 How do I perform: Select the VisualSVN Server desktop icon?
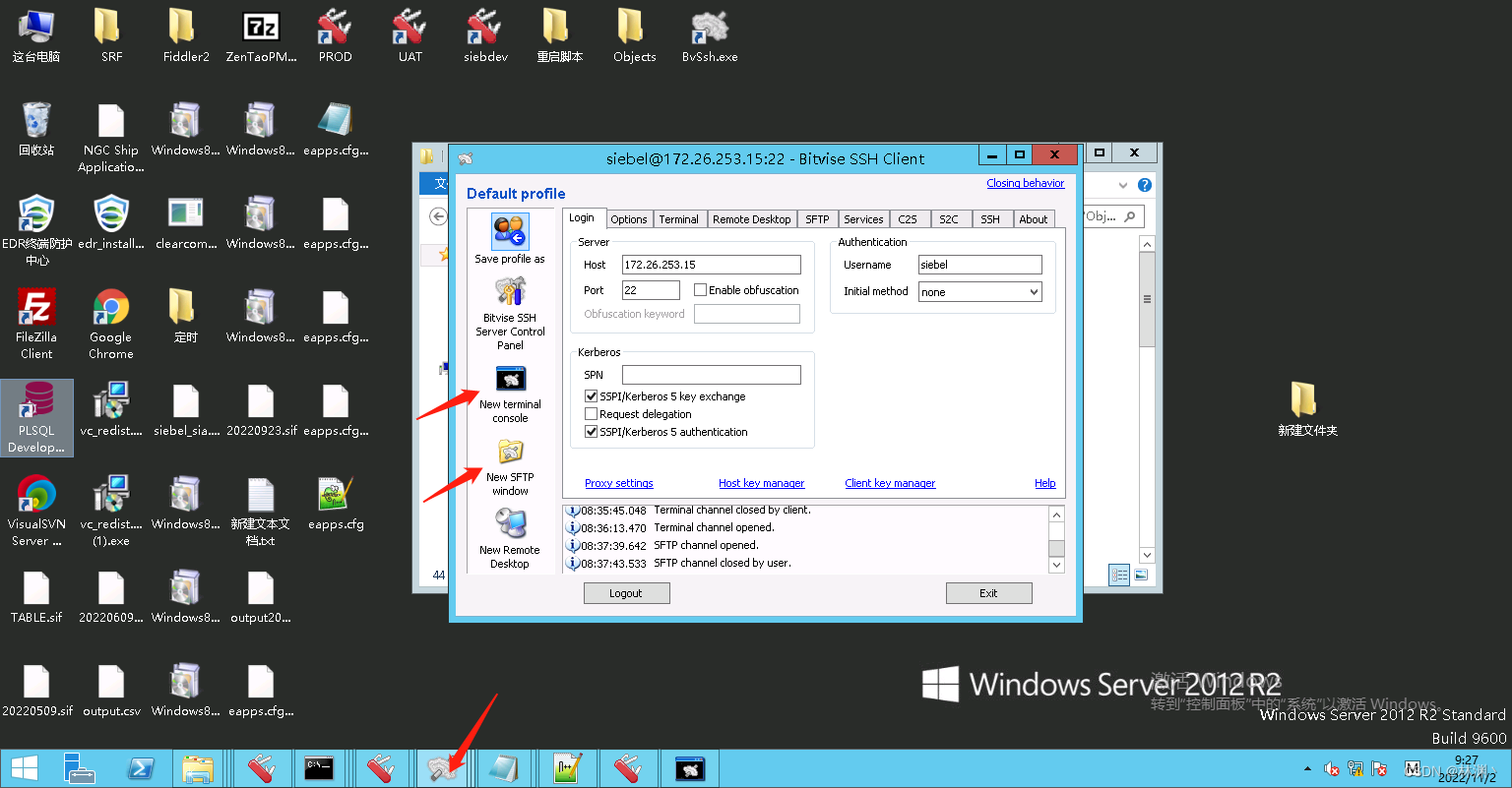(x=36, y=511)
